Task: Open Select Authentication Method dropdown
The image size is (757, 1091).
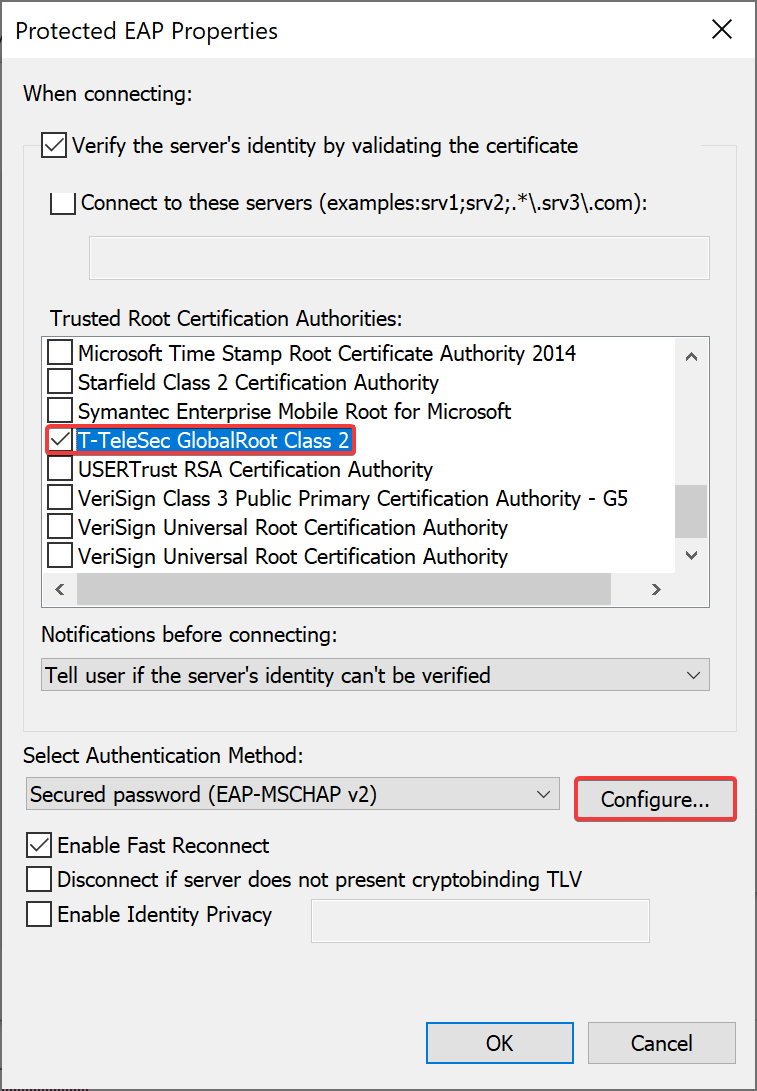Action: click(x=293, y=795)
